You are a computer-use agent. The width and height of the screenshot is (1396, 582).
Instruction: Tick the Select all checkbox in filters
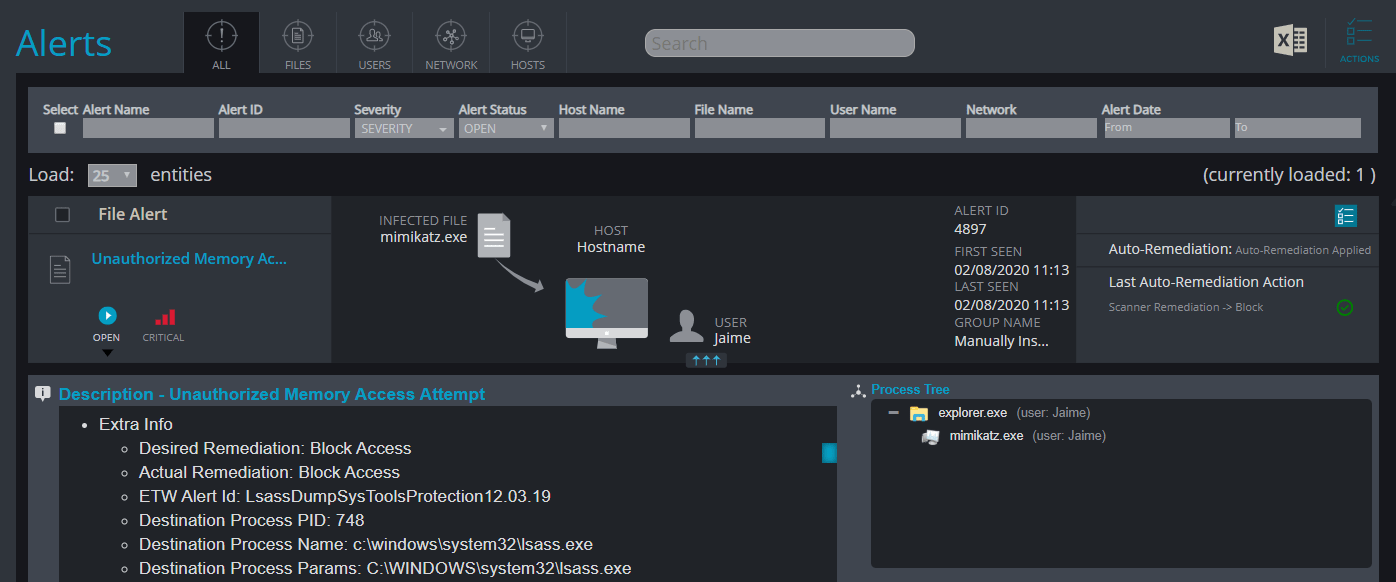(60, 128)
